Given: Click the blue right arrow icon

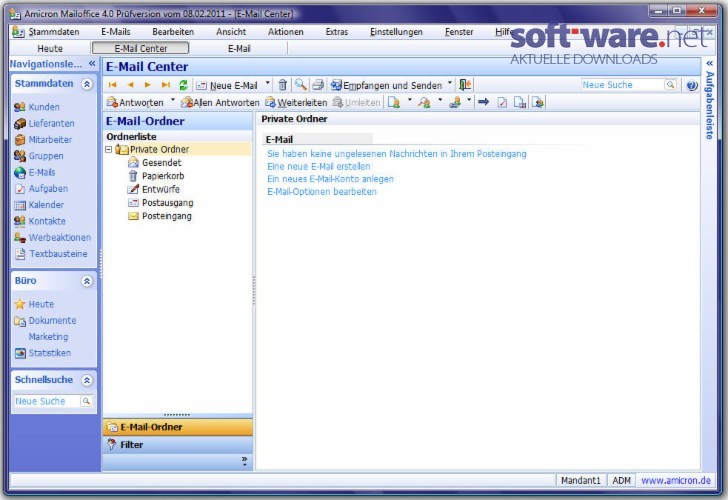Looking at the screenshot, I should (x=483, y=102).
